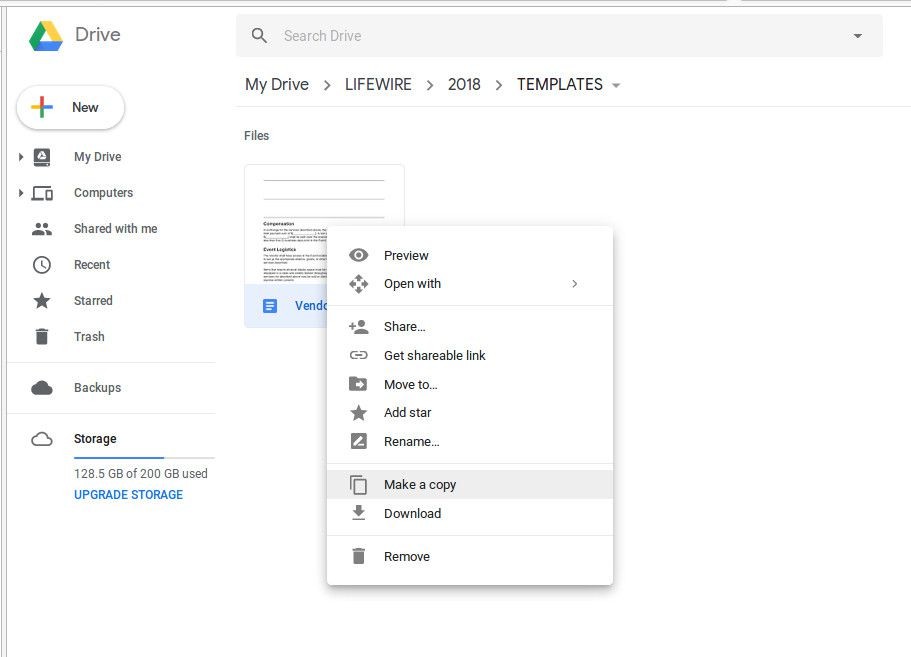Image resolution: width=911 pixels, height=657 pixels.
Task: Click in the Search Drive field
Action: point(550,36)
